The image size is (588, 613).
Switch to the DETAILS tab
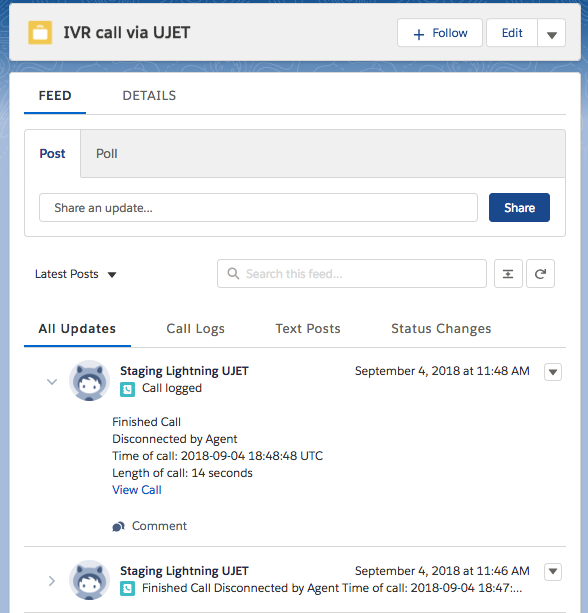pos(149,96)
